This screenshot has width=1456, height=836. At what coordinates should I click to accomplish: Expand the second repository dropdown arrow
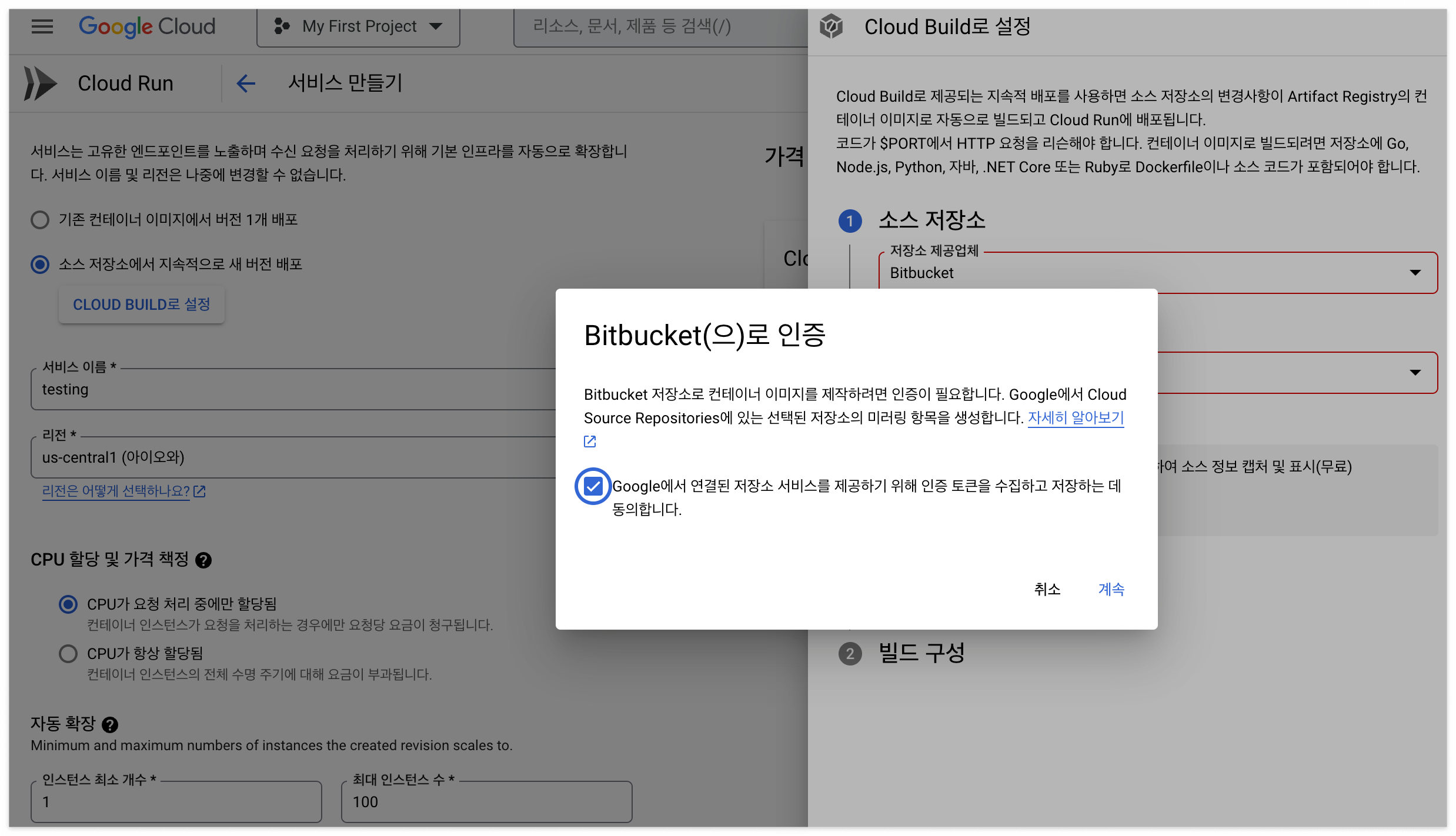1415,373
